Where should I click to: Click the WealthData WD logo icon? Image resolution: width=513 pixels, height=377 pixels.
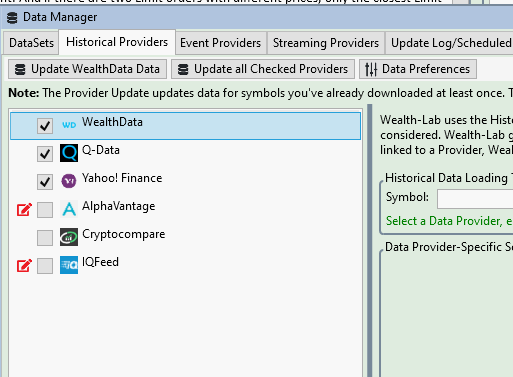tap(69, 125)
